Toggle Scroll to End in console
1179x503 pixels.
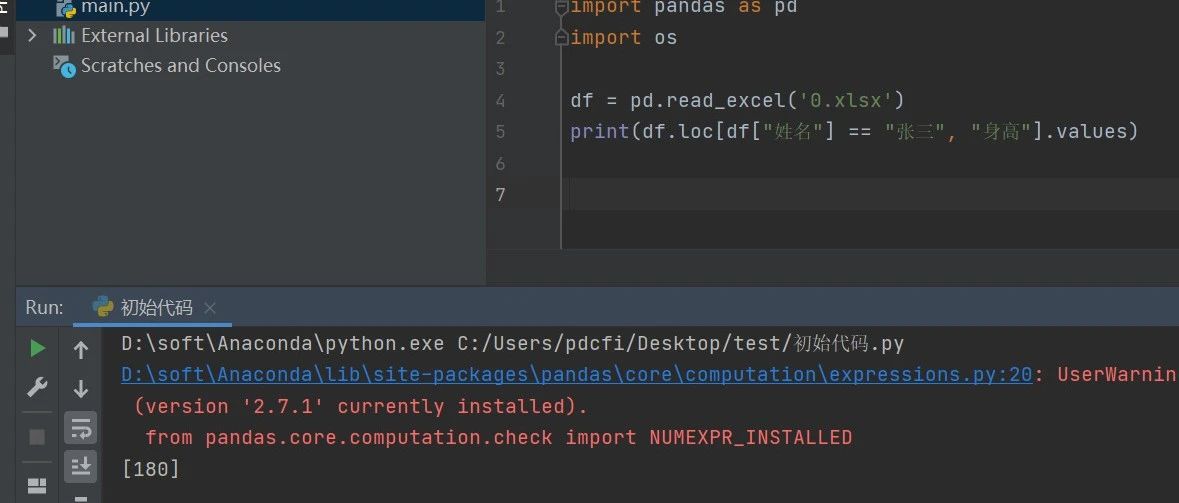point(81,465)
